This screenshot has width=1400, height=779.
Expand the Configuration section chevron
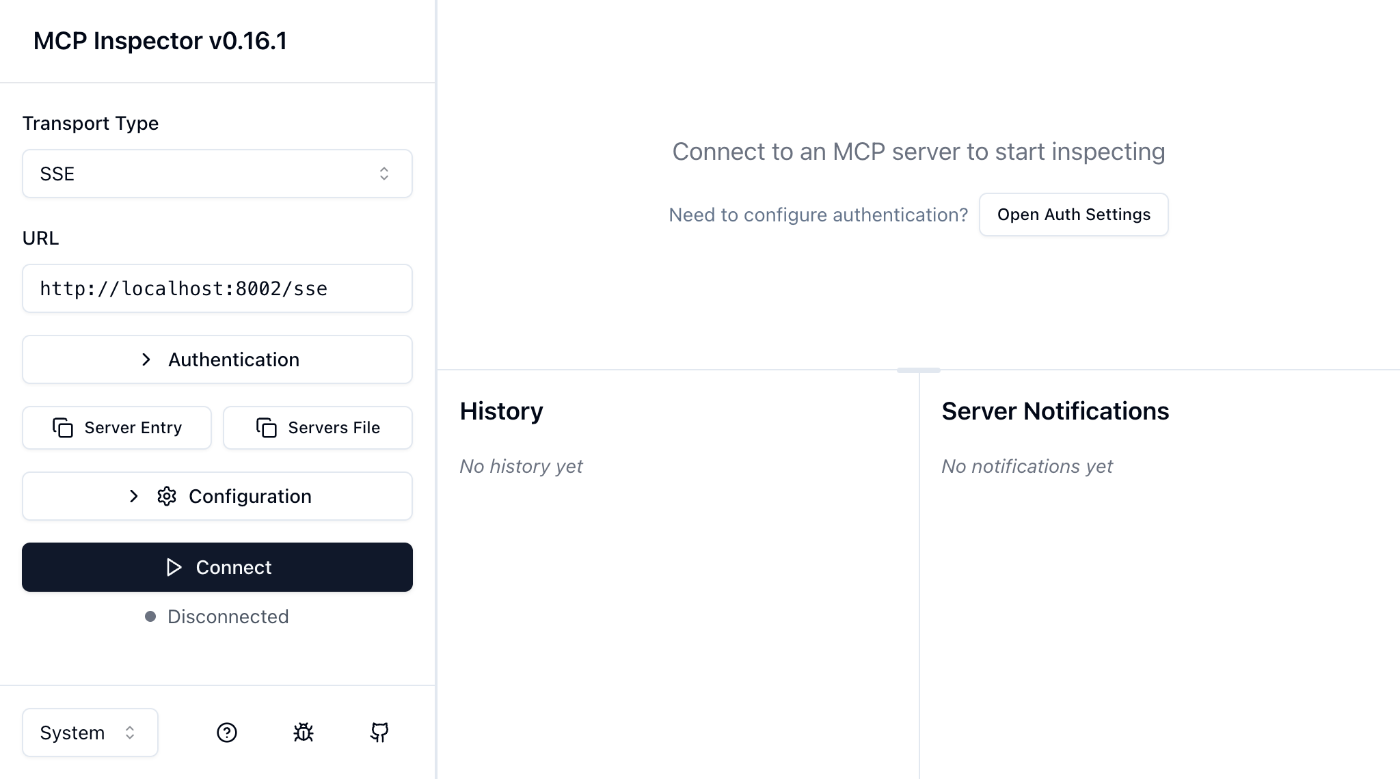point(134,497)
